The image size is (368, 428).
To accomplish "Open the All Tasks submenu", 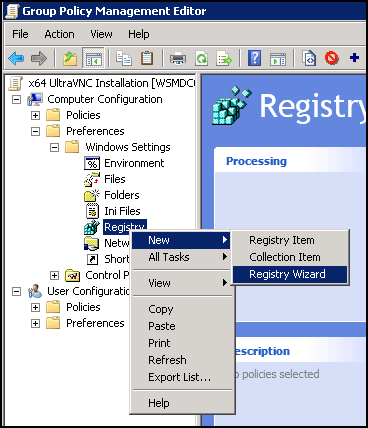I will 181,257.
